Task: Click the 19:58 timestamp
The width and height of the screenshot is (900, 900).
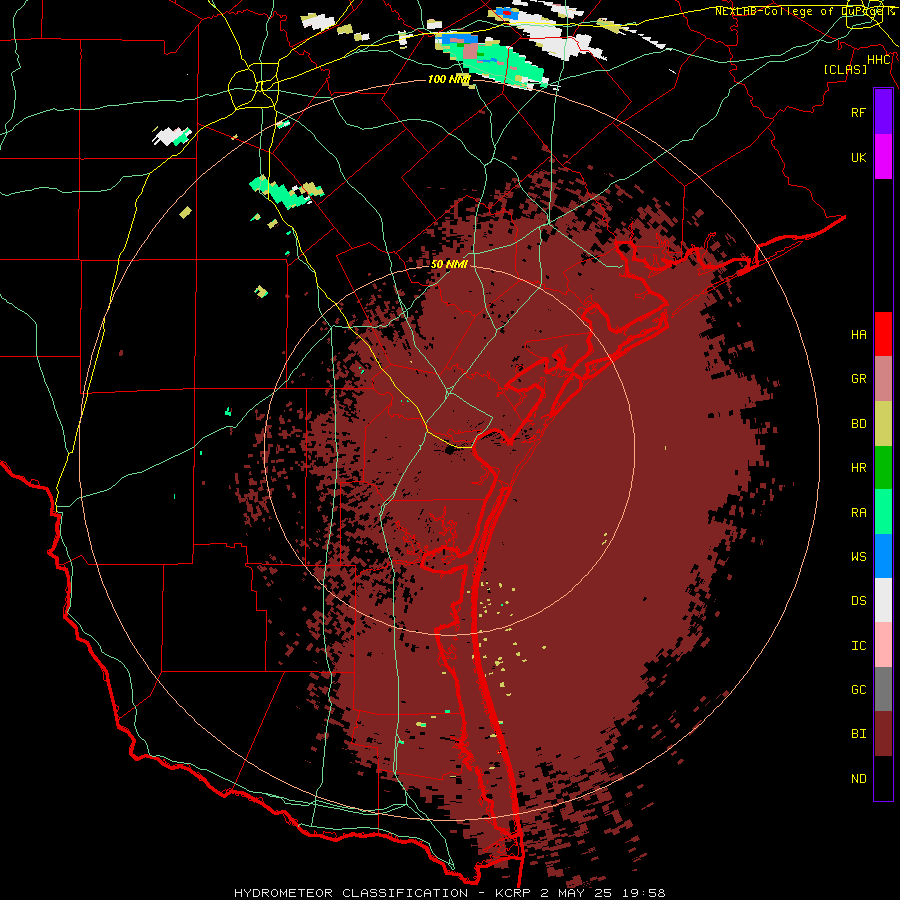Action: tap(644, 893)
